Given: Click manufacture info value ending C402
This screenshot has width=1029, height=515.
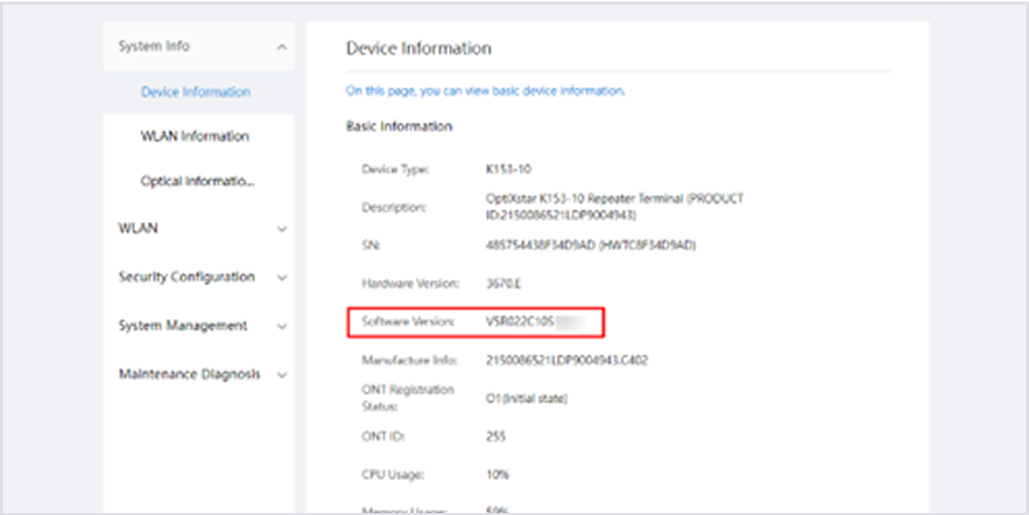Looking at the screenshot, I should click(x=567, y=360).
